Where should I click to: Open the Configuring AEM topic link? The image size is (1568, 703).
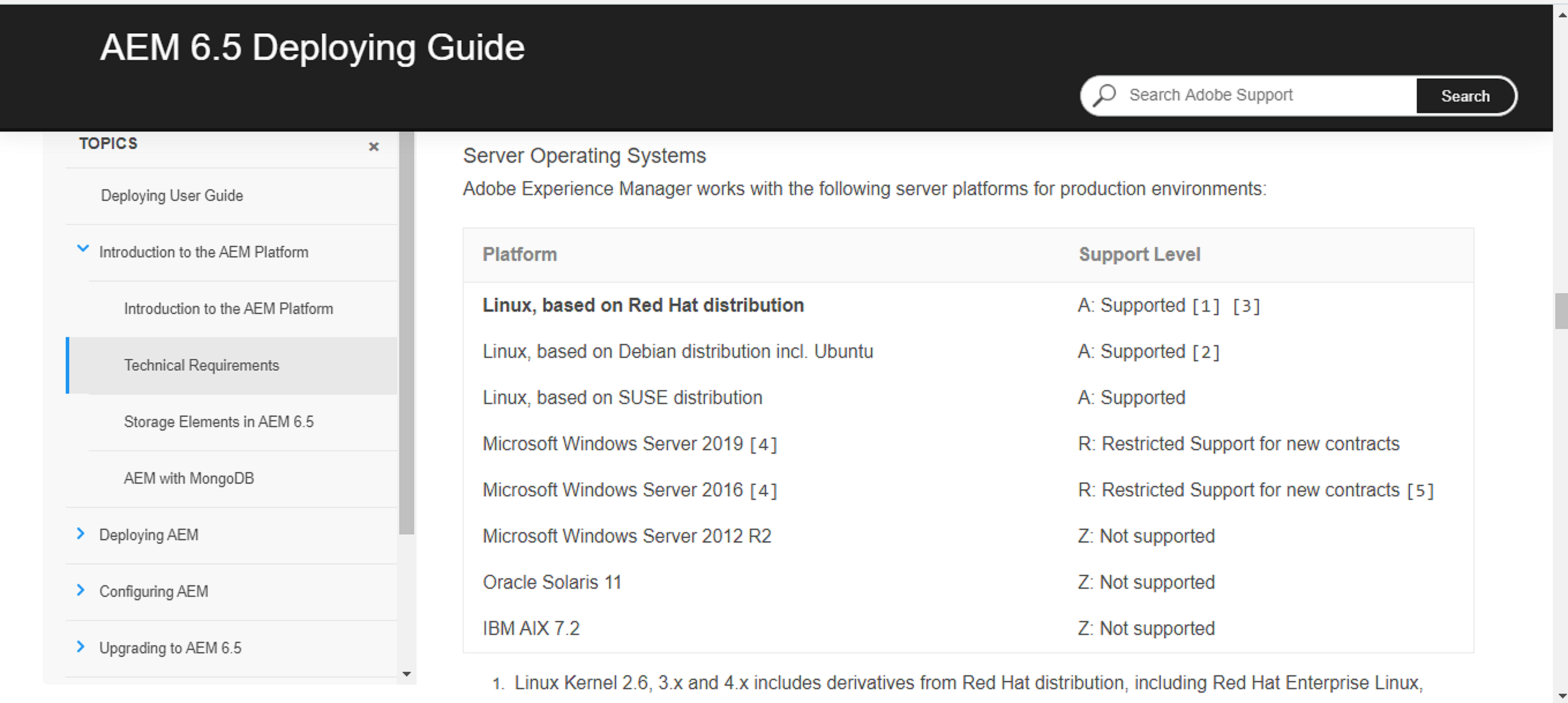click(x=153, y=592)
